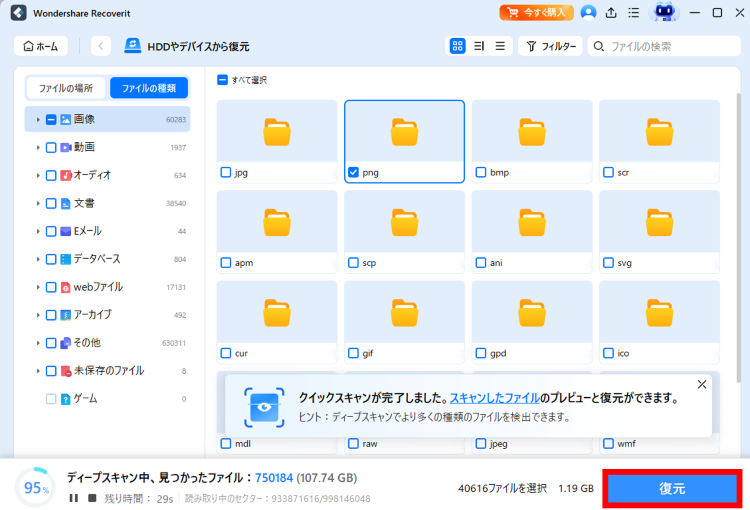Open the scr folder thumbnail
This screenshot has height=510, width=750.
click(659, 132)
